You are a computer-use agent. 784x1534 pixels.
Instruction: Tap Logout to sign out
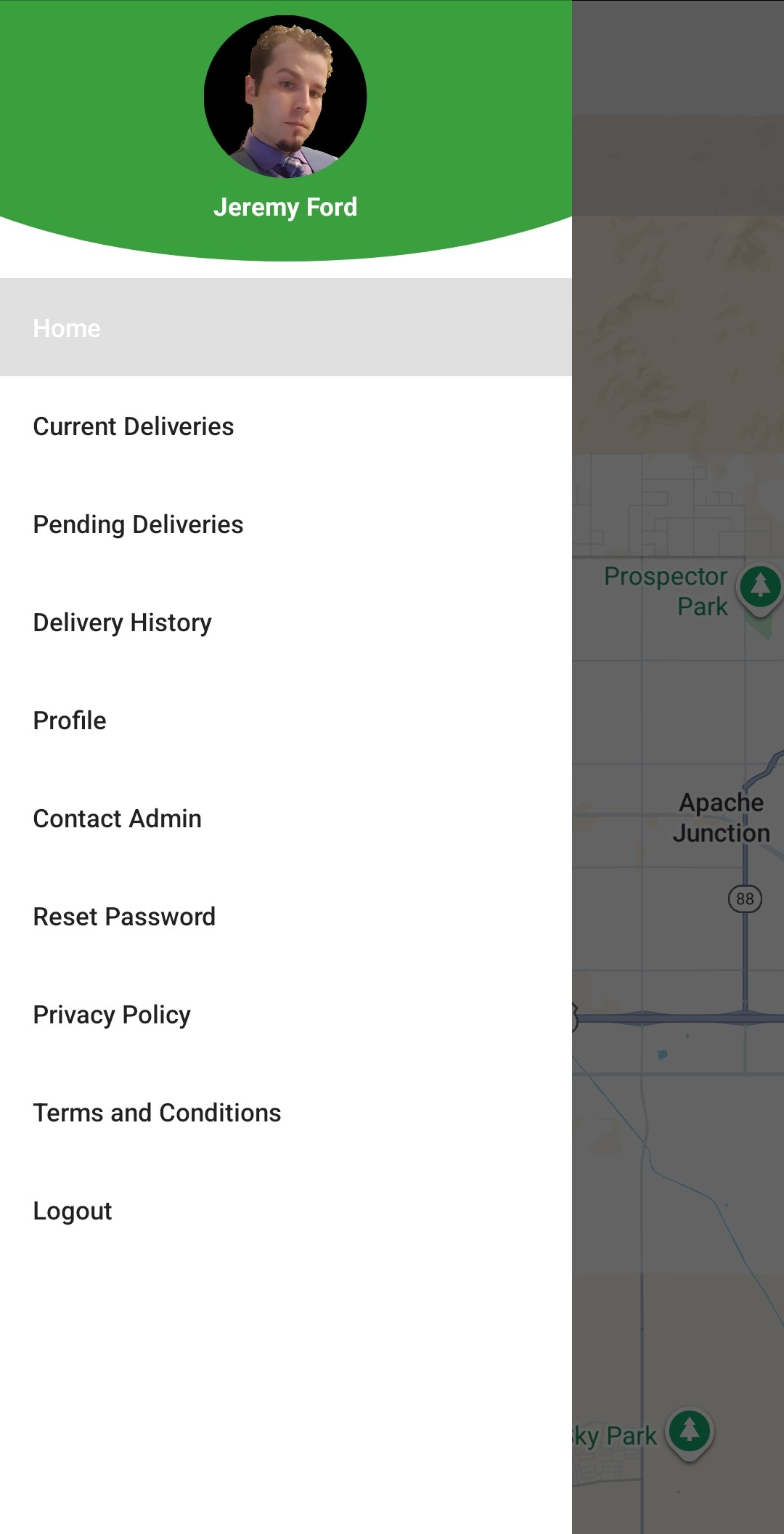72,1210
